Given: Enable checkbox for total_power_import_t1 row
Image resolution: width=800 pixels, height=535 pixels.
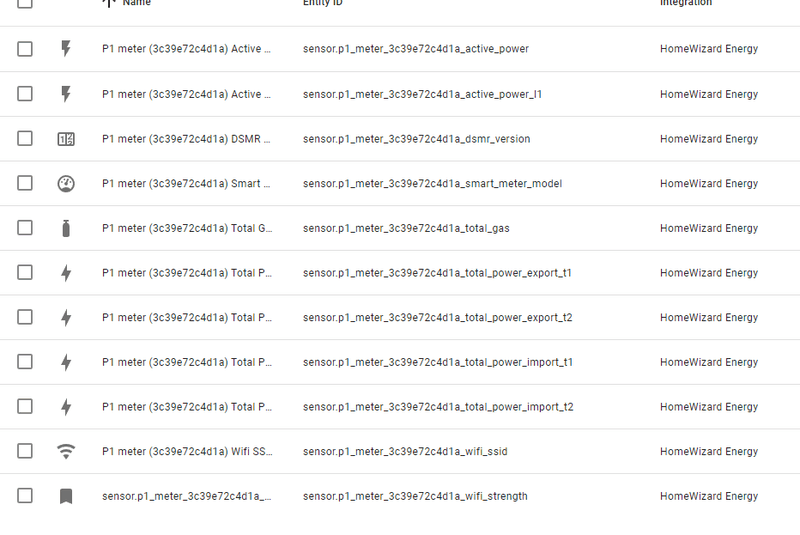Looking at the screenshot, I should tap(25, 362).
